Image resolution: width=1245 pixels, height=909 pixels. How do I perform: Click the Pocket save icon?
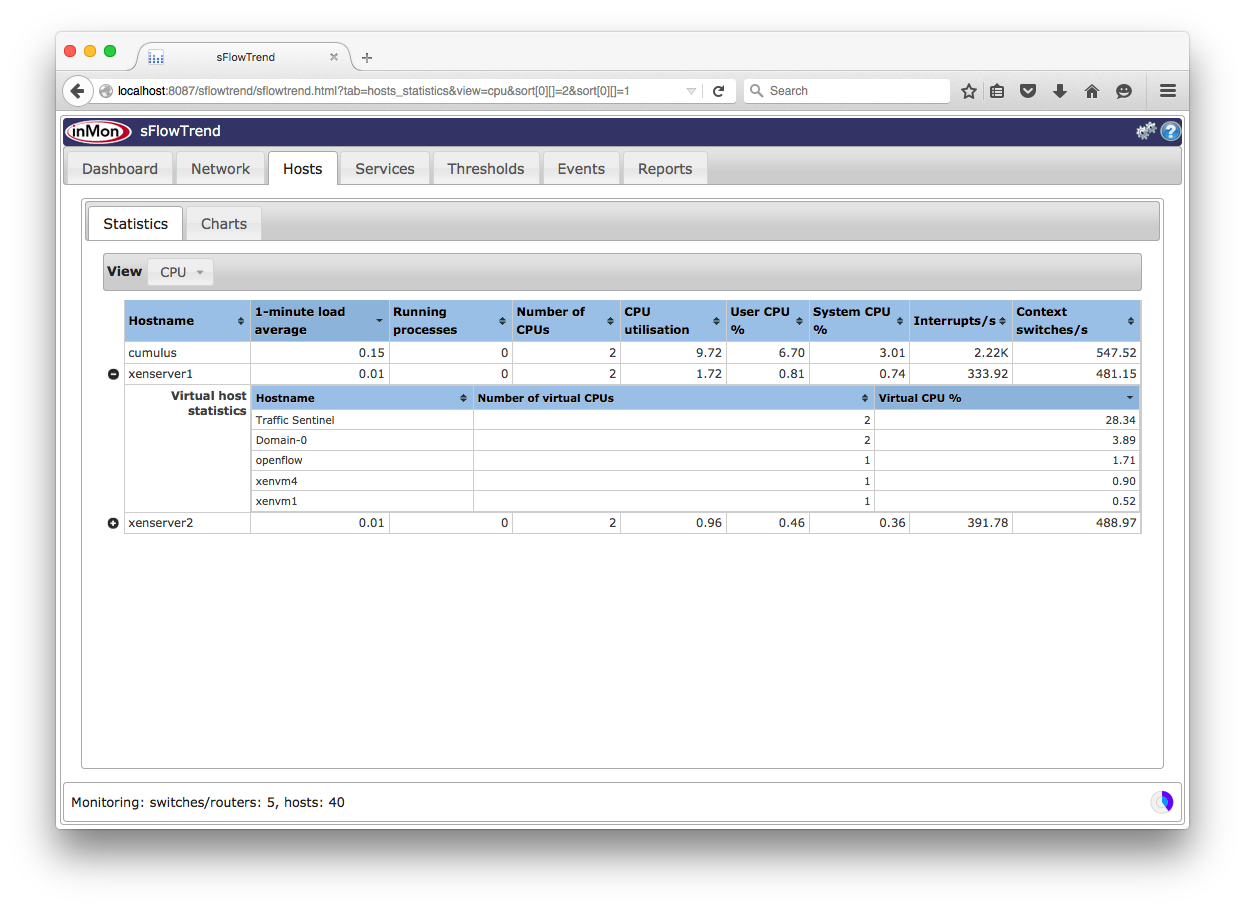1027,91
